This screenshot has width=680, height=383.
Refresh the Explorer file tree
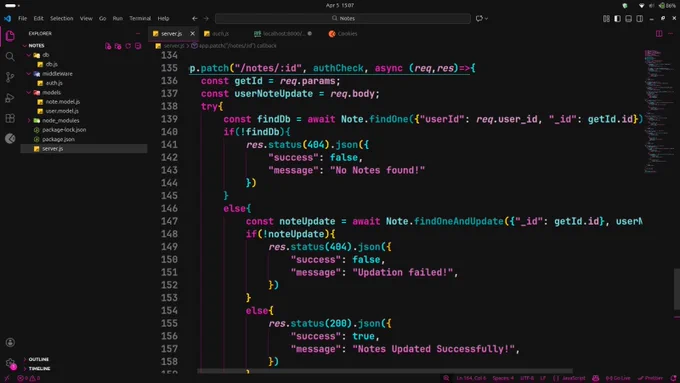pos(128,46)
